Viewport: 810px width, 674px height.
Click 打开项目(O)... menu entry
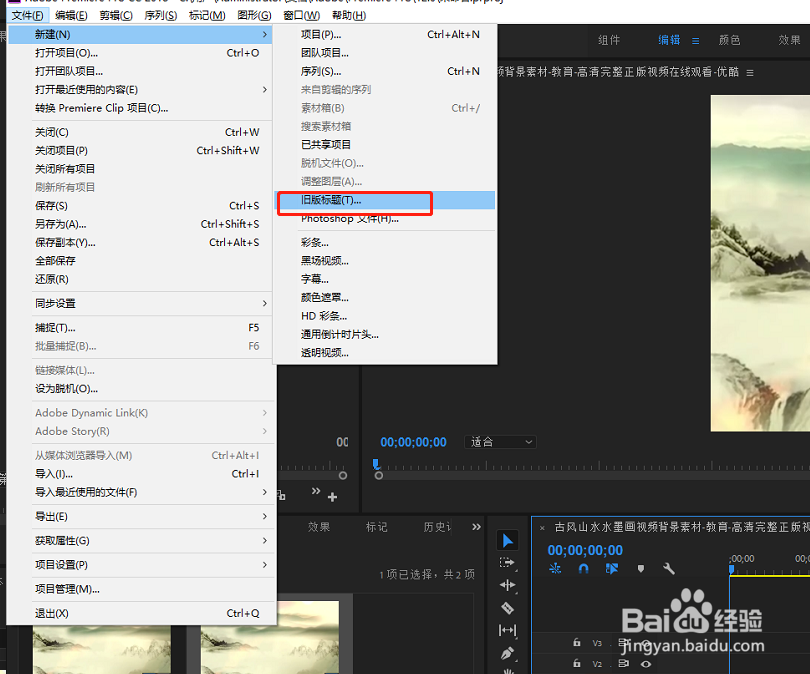(142, 53)
